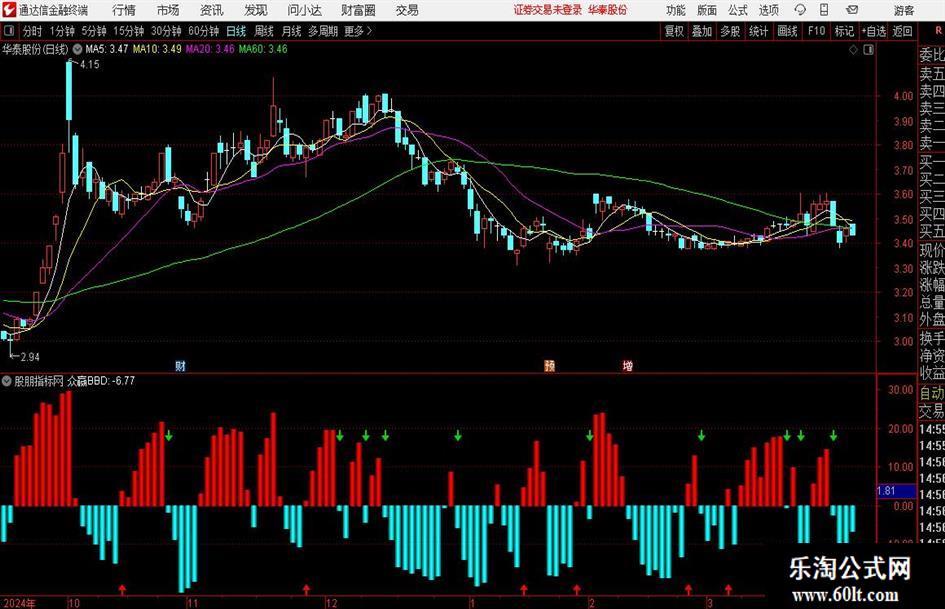Switch to 60分钟 period tab

(203, 31)
